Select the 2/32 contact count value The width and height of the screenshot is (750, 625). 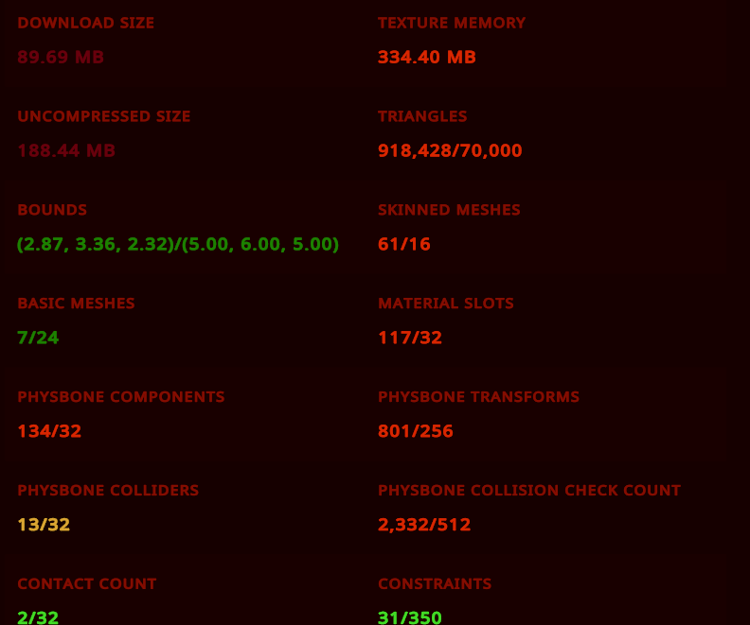coord(38,617)
